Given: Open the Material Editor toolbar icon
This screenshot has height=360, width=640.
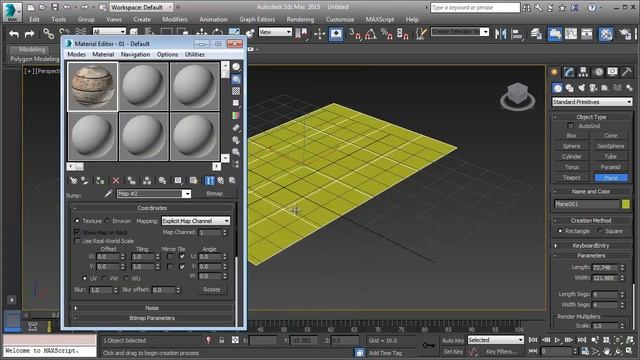Looking at the screenshot, I should tap(606, 34).
